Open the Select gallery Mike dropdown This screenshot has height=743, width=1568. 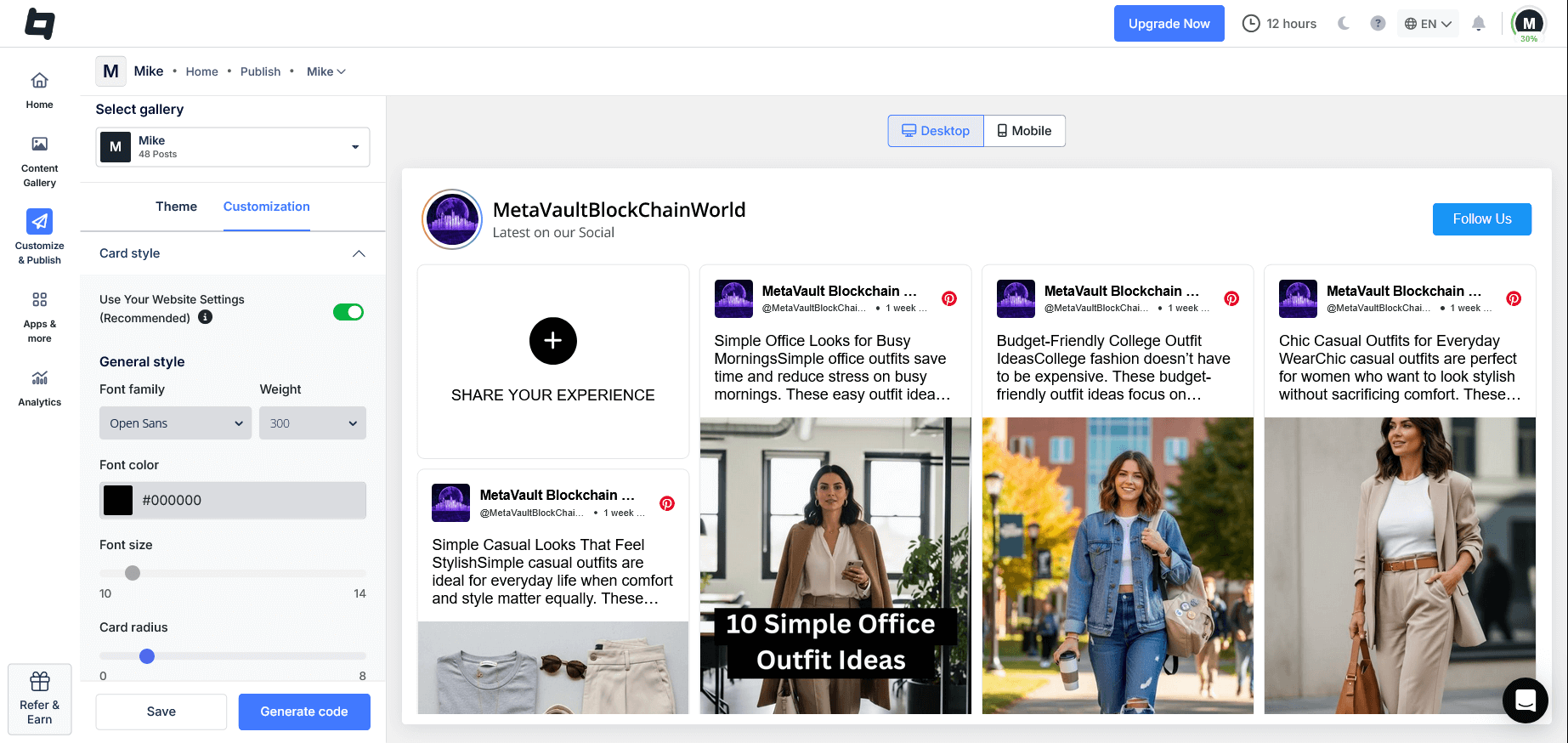click(x=233, y=147)
